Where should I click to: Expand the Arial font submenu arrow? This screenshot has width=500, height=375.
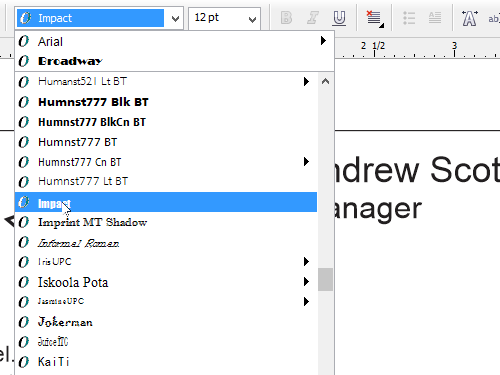click(x=323, y=41)
